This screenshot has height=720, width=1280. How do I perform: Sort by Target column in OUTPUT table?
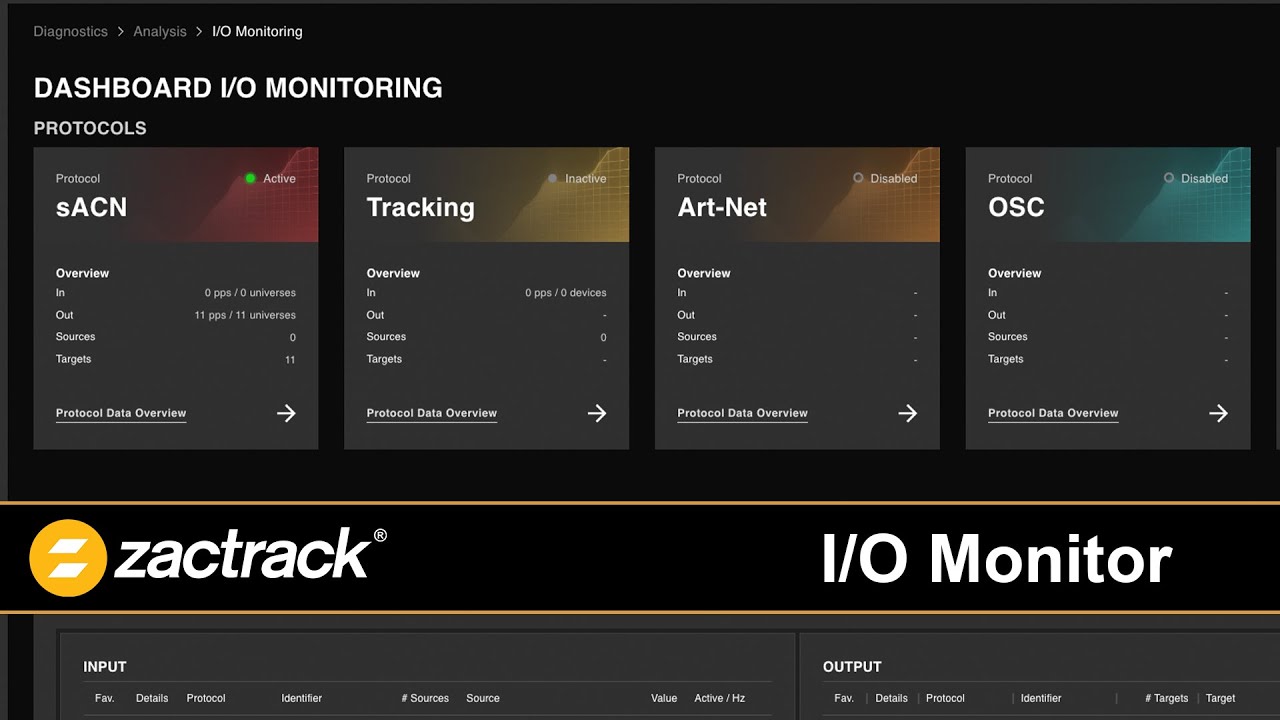click(1221, 698)
